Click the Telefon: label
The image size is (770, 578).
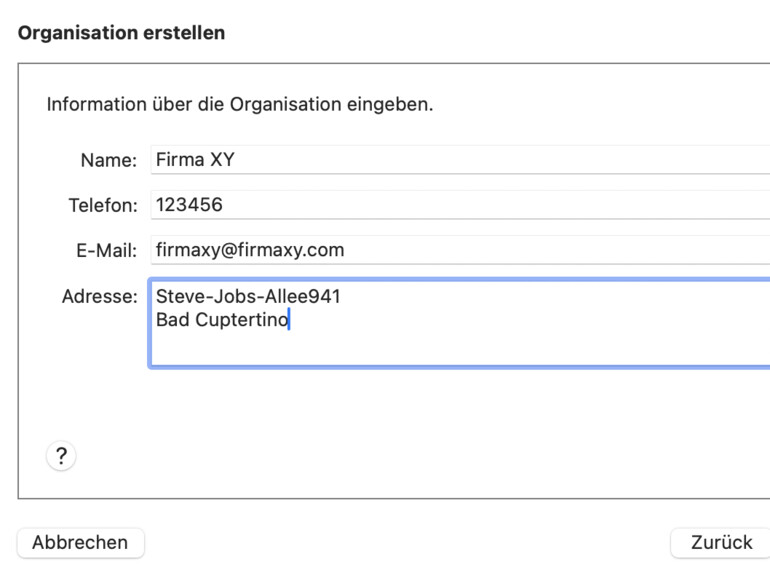102,206
